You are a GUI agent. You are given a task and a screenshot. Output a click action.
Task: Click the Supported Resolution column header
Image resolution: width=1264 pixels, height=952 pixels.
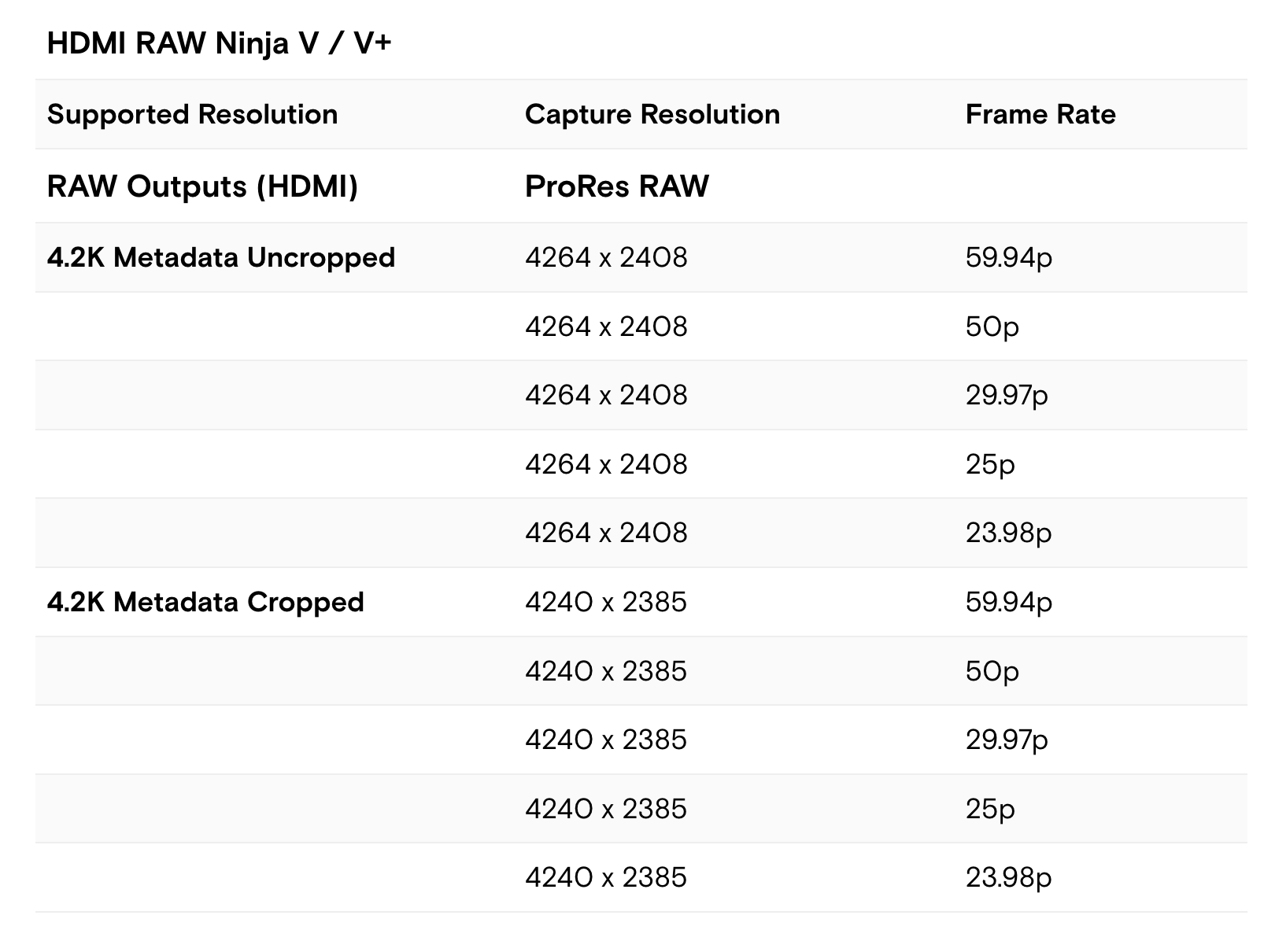[192, 115]
